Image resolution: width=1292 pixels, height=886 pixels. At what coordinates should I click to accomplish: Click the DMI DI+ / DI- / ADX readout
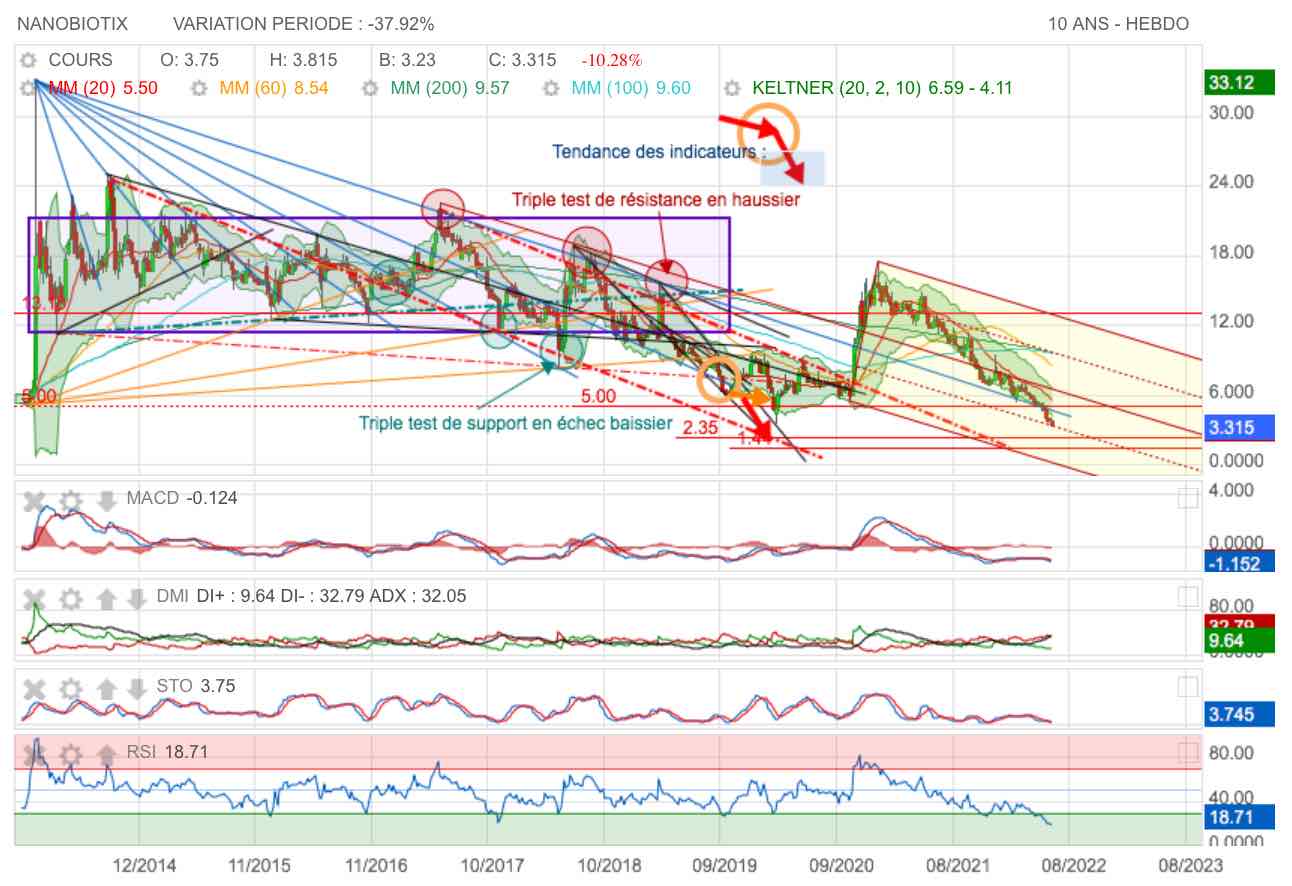tap(311, 597)
